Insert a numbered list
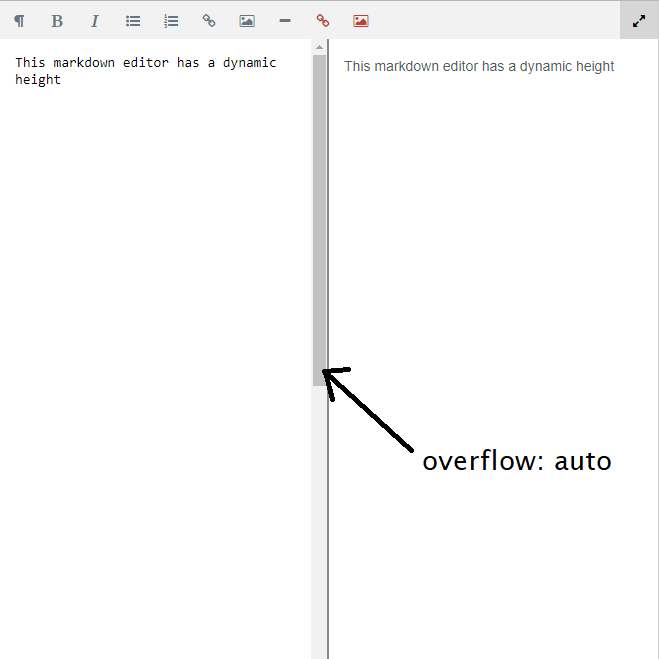The image size is (659, 659). (171, 21)
